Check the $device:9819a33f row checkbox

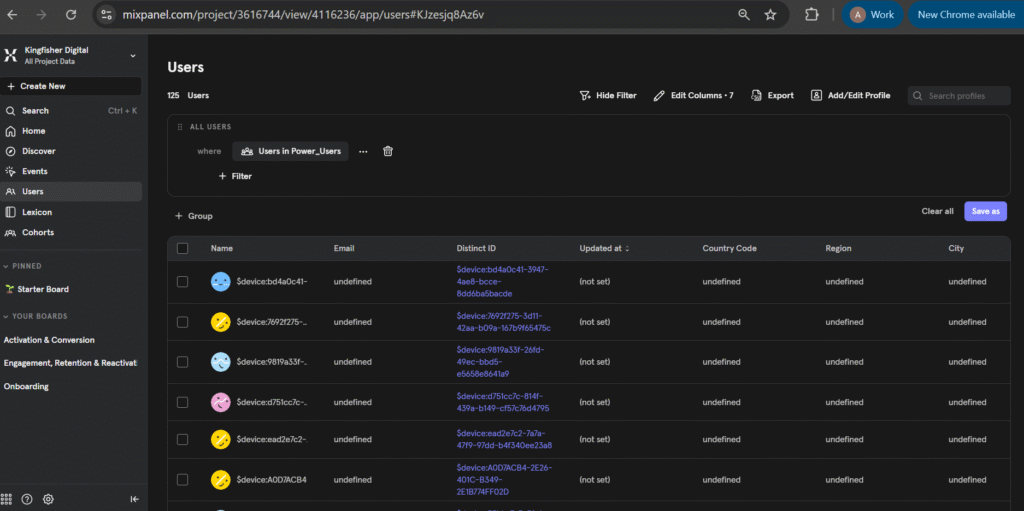click(x=183, y=362)
